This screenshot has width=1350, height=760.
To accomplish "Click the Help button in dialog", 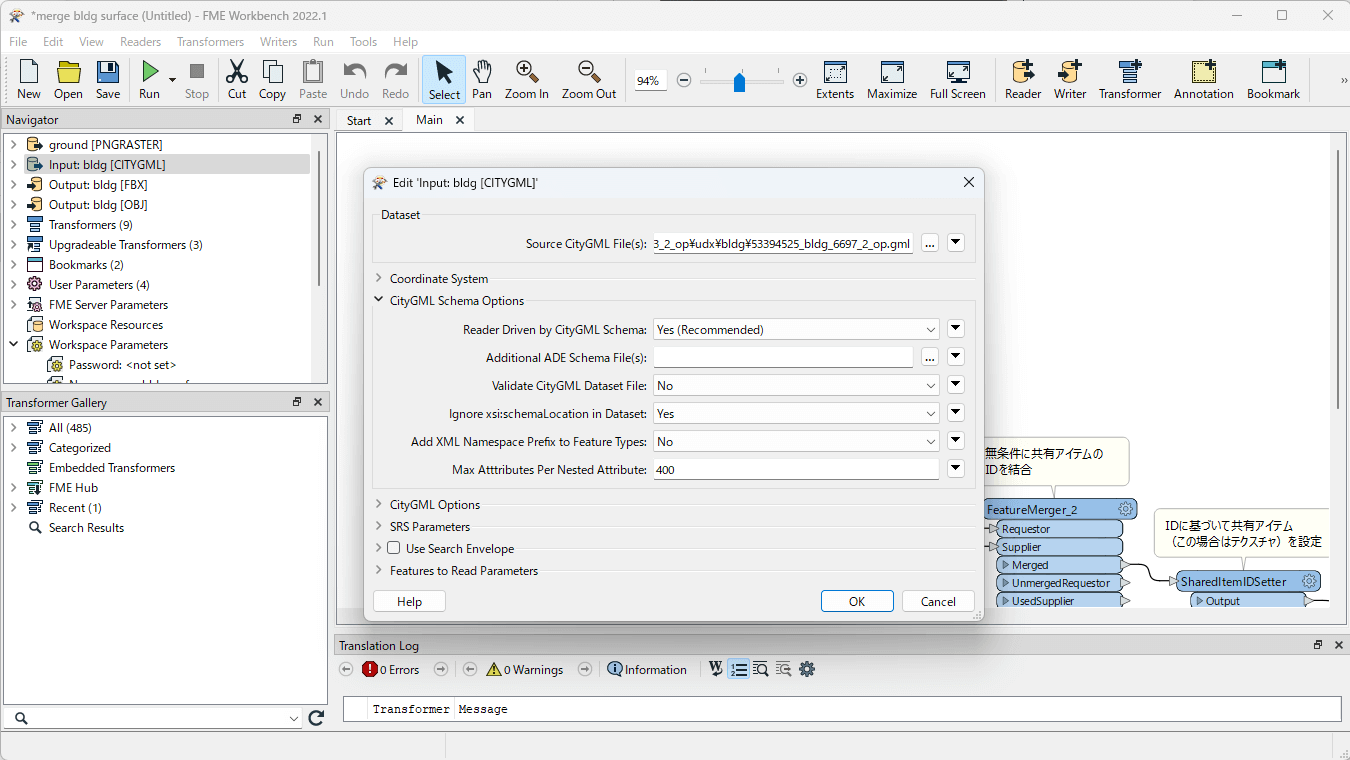I will pyautogui.click(x=409, y=601).
